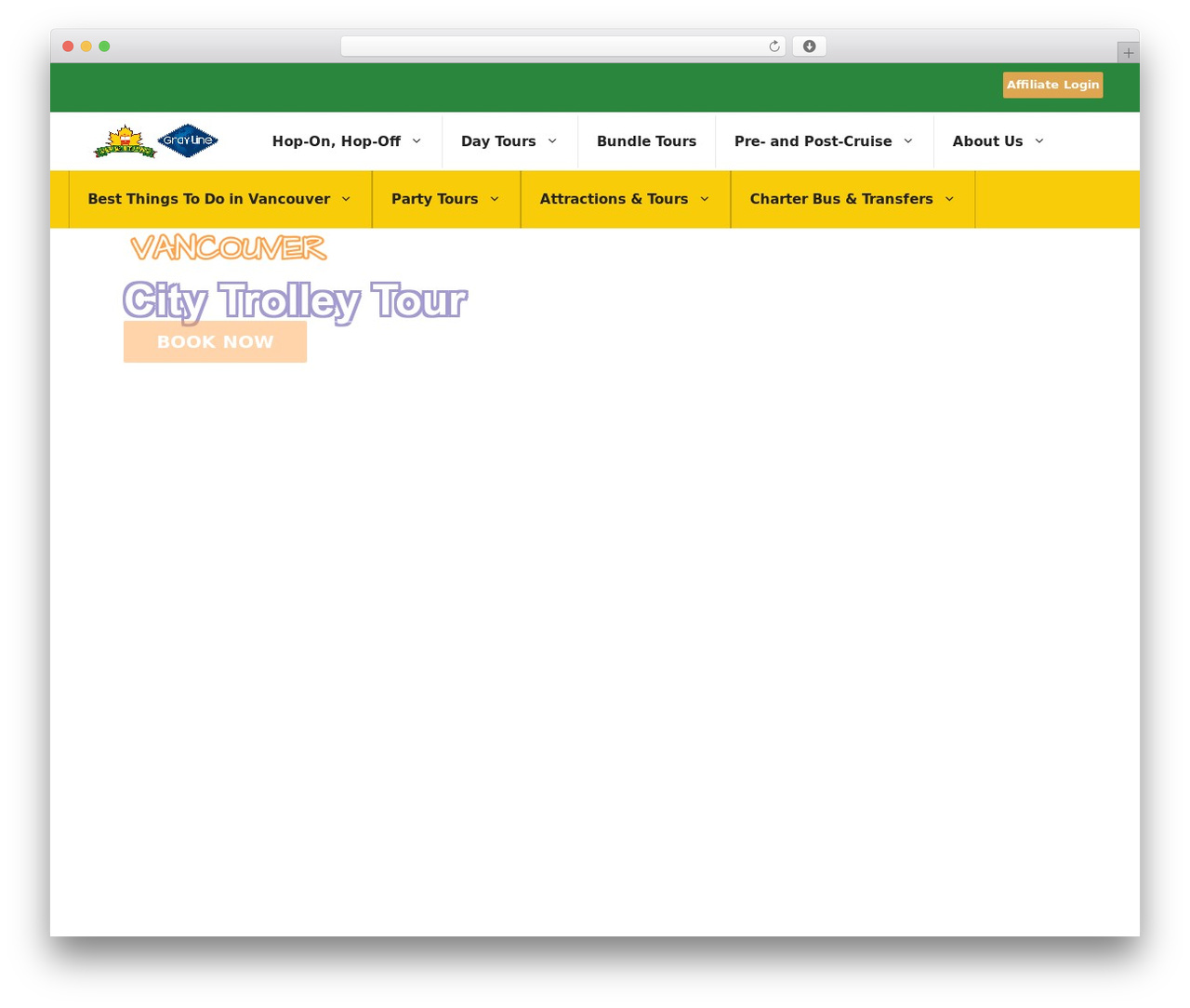Open a new browser tab with plus icon
The width and height of the screenshot is (1190, 1008).
(x=1128, y=53)
